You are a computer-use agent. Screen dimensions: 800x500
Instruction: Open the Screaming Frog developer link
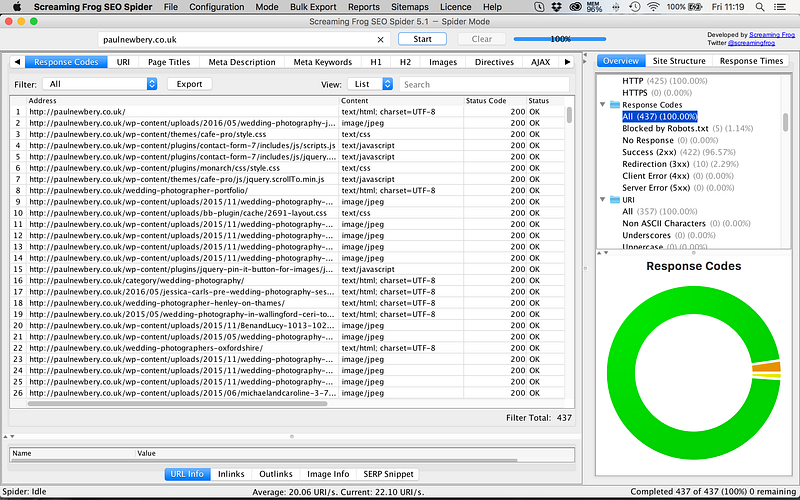tap(772, 35)
